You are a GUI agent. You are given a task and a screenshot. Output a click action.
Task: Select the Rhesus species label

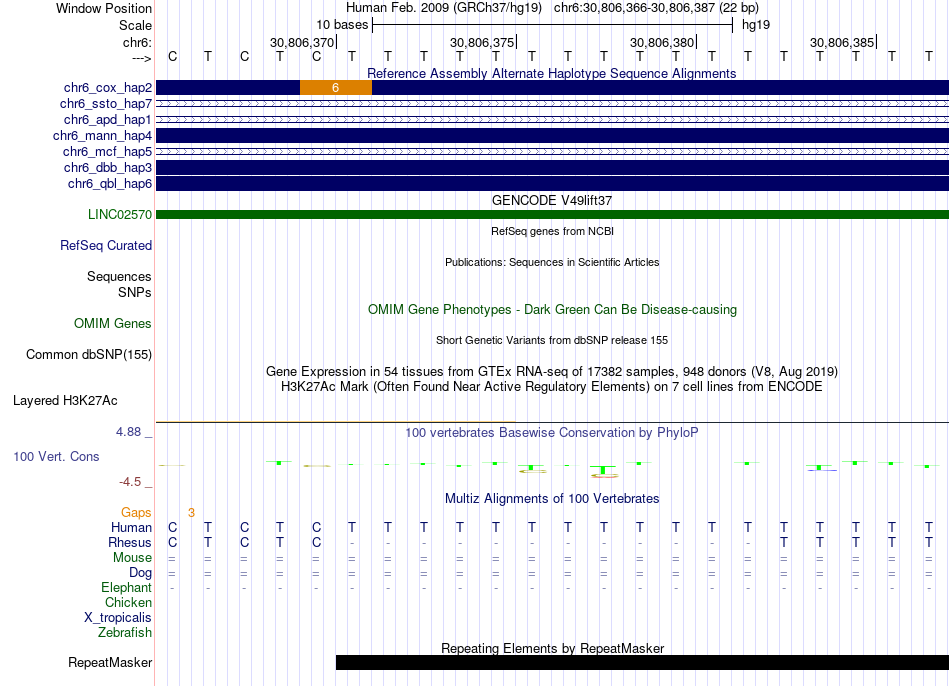(130, 542)
